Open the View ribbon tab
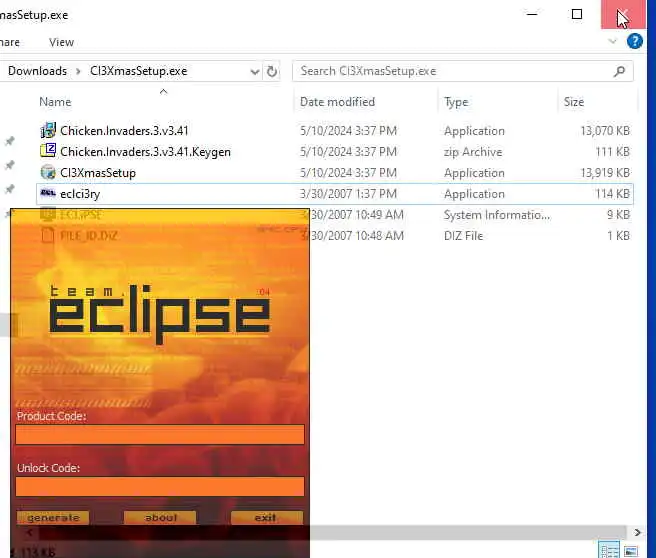 [x=61, y=42]
